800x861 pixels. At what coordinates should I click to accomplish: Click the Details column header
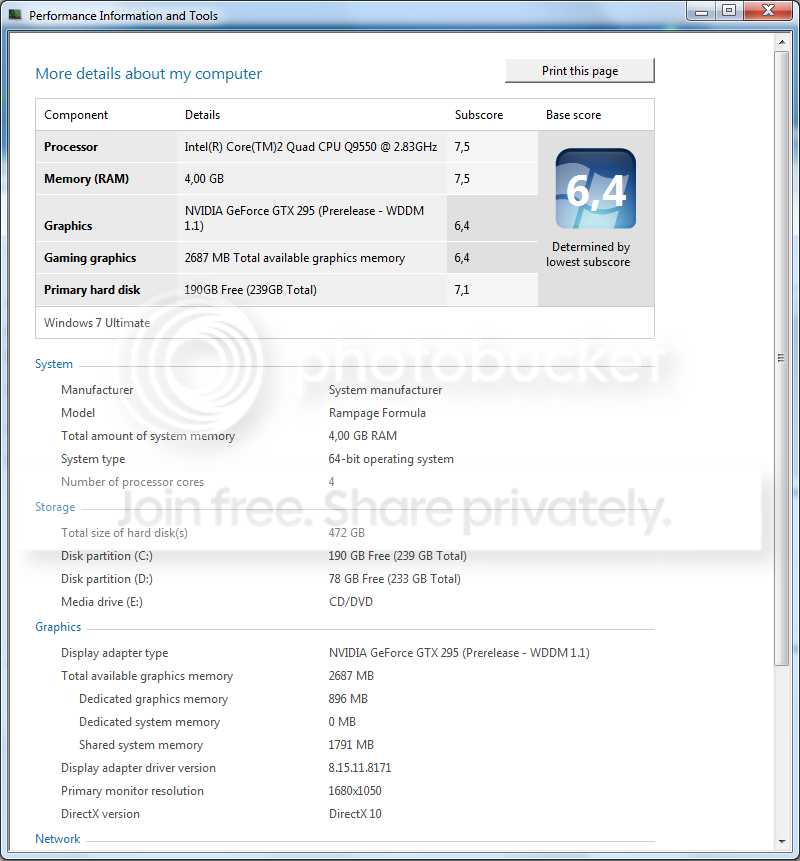coord(202,115)
